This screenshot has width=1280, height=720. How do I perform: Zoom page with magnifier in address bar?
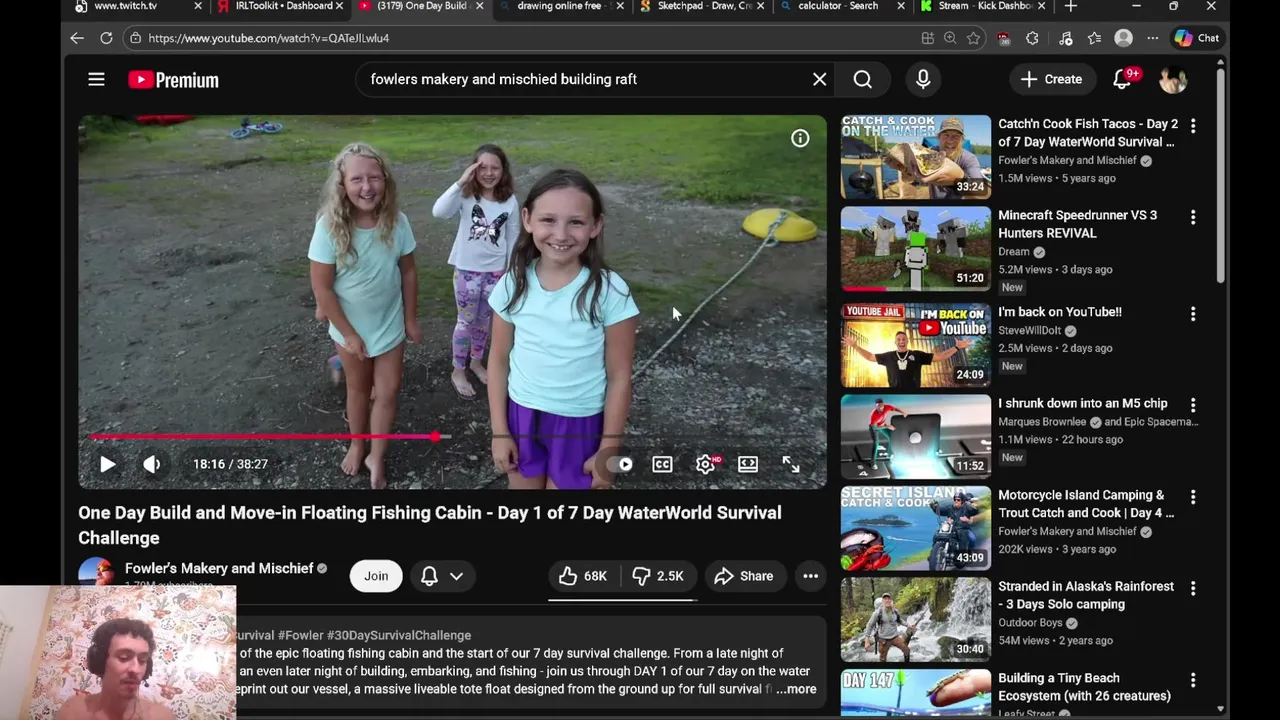(950, 38)
